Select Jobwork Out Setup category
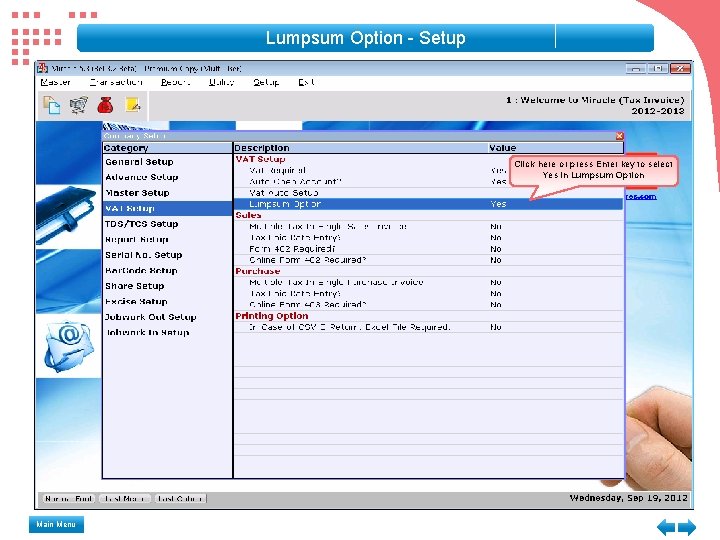 (167, 317)
